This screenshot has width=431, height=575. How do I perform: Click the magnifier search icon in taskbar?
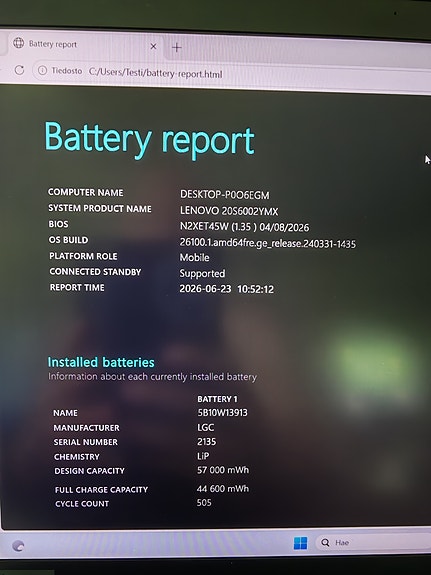click(325, 543)
